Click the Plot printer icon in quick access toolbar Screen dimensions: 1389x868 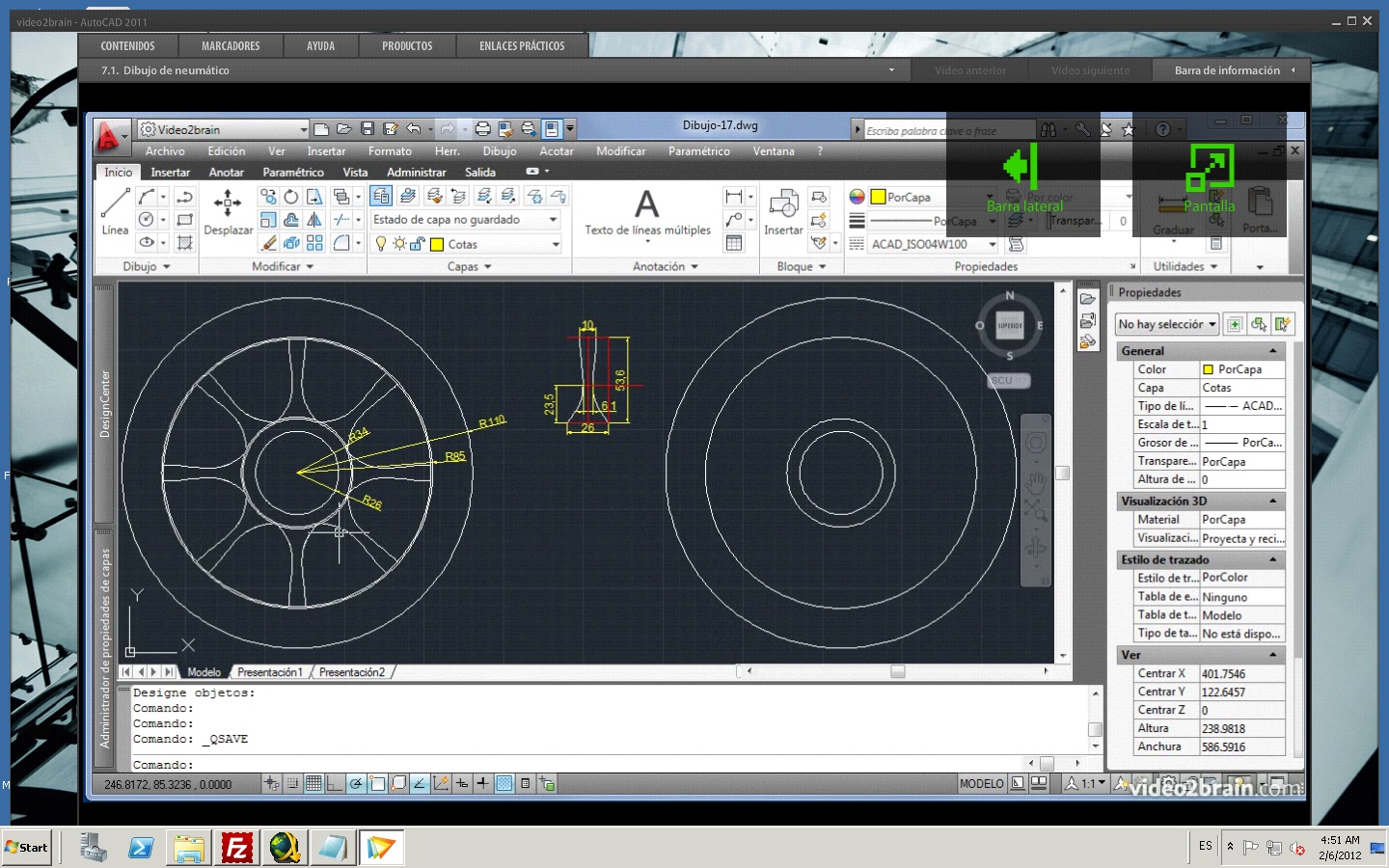coord(483,128)
